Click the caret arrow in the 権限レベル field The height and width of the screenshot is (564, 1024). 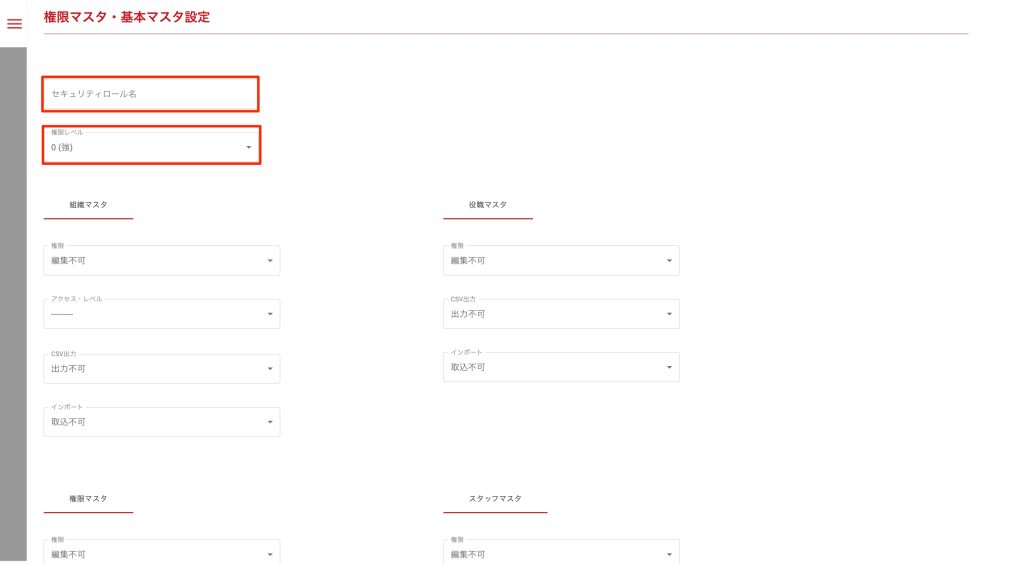point(249,148)
